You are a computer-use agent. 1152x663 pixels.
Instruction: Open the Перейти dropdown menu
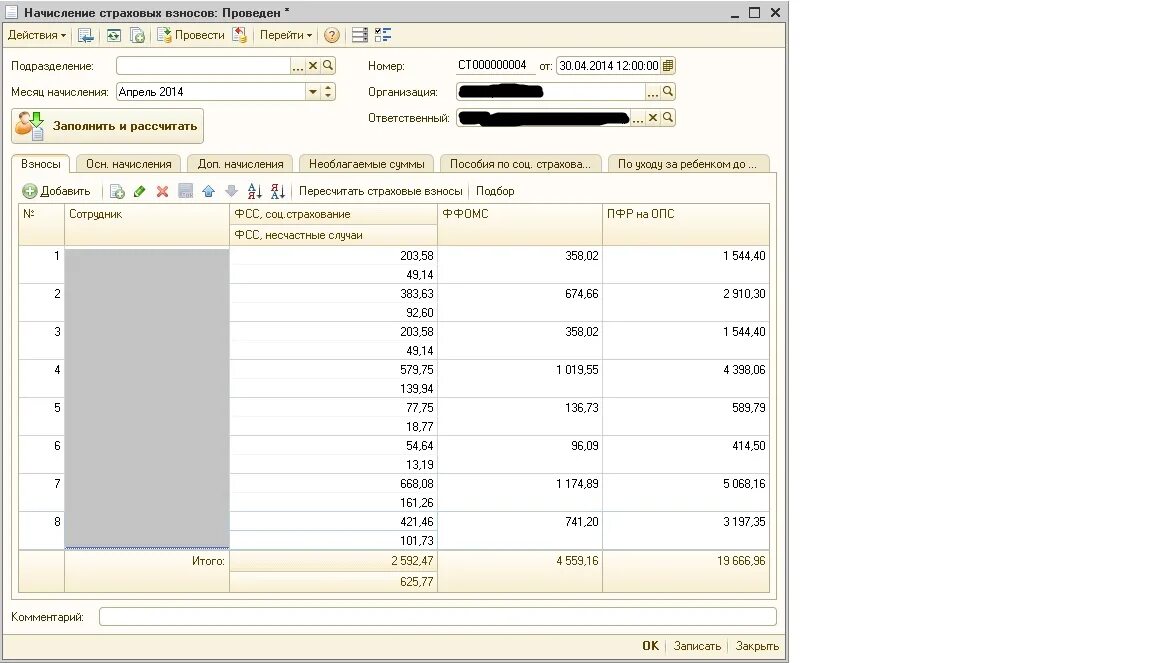click(x=286, y=35)
